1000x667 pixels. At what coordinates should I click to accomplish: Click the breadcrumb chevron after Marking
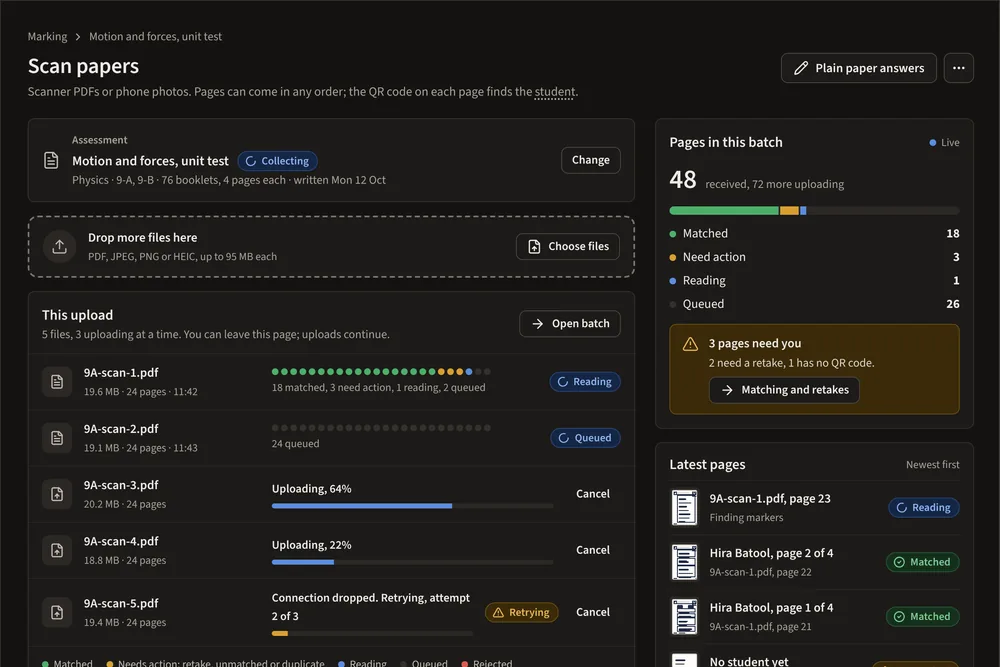tap(78, 37)
